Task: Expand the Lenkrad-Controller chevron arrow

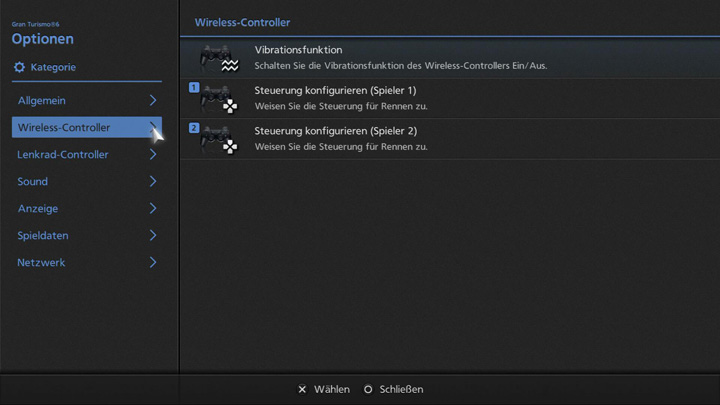Action: [x=153, y=154]
